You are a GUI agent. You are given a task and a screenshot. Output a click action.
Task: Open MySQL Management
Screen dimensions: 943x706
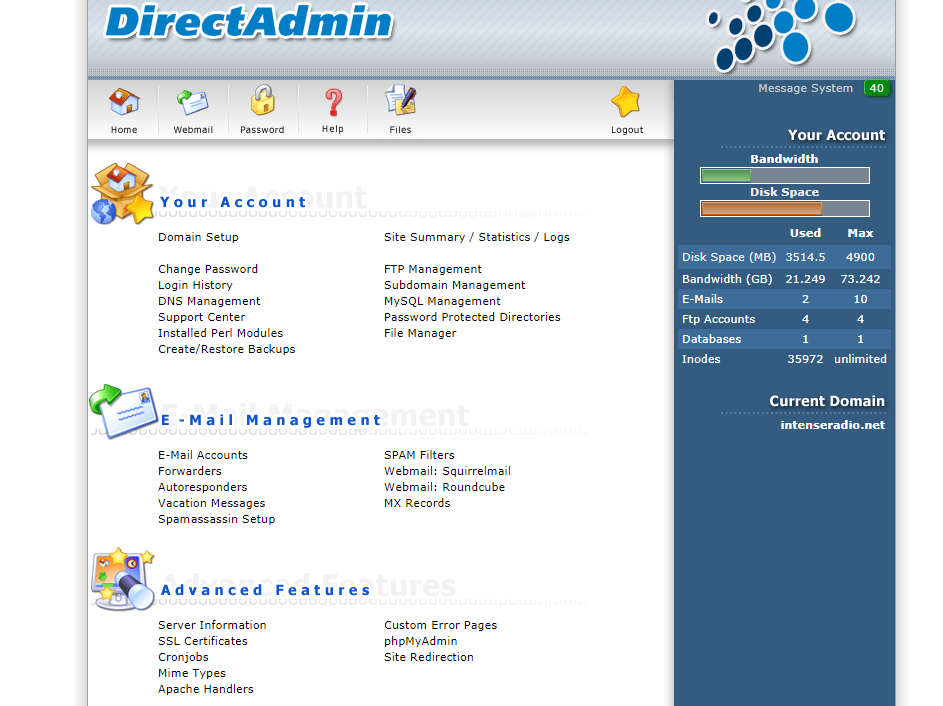pyautogui.click(x=442, y=301)
